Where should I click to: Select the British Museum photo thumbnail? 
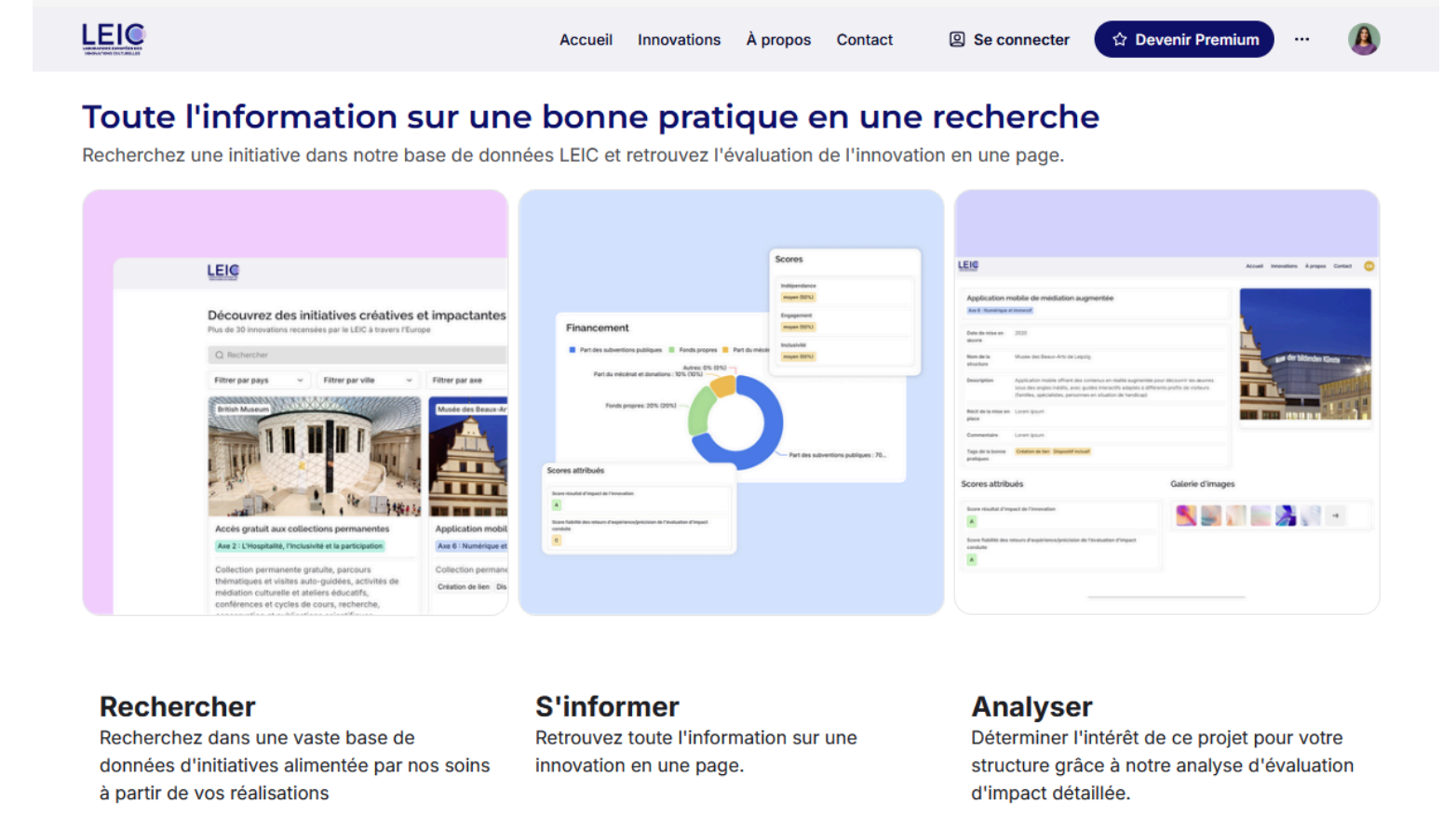314,456
